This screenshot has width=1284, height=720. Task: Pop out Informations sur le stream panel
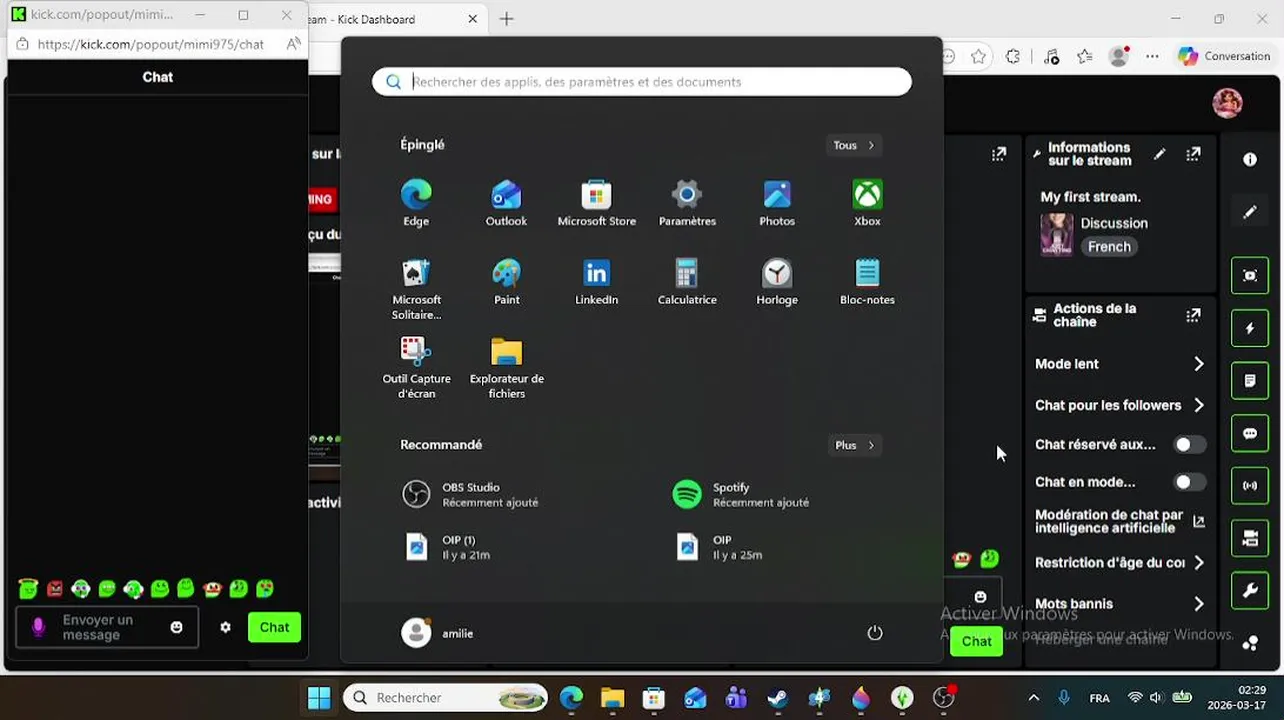[x=1193, y=154]
